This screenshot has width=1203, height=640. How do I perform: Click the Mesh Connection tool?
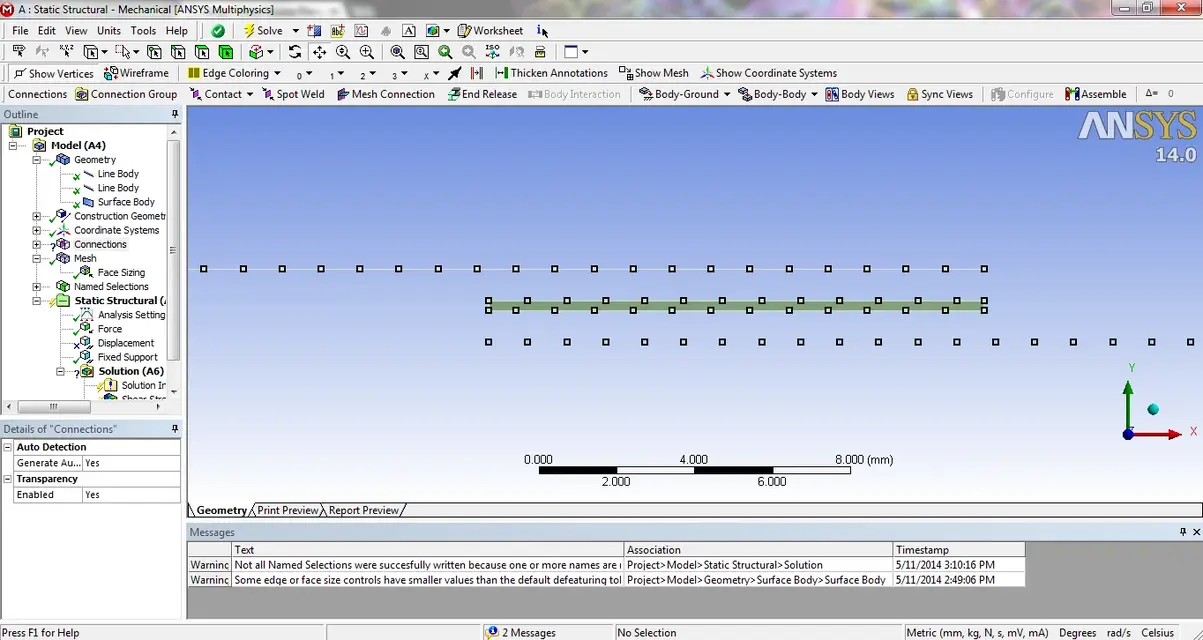click(x=385, y=94)
